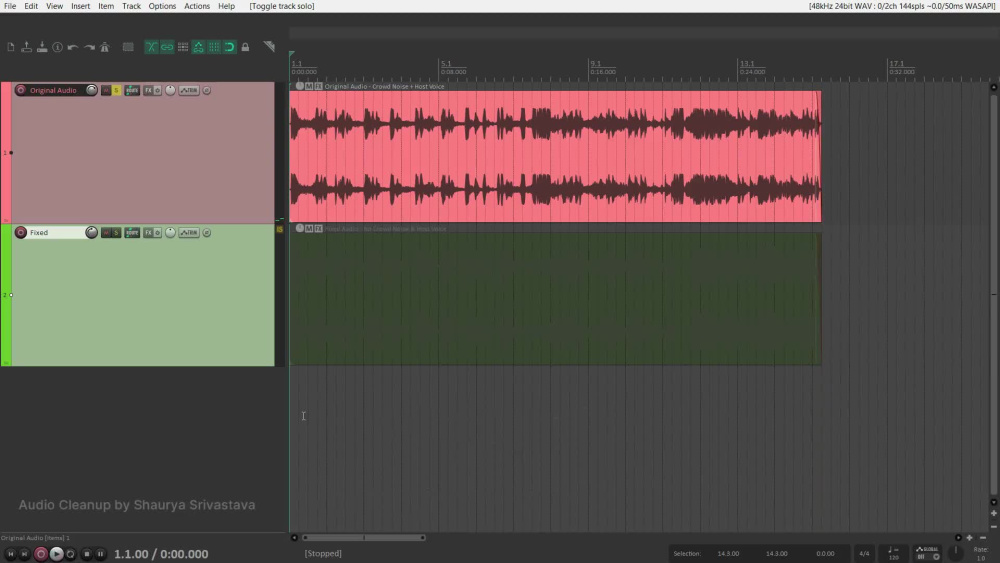Viewport: 1000px width, 563px height.
Task: Open the Insert menu
Action: (x=80, y=6)
